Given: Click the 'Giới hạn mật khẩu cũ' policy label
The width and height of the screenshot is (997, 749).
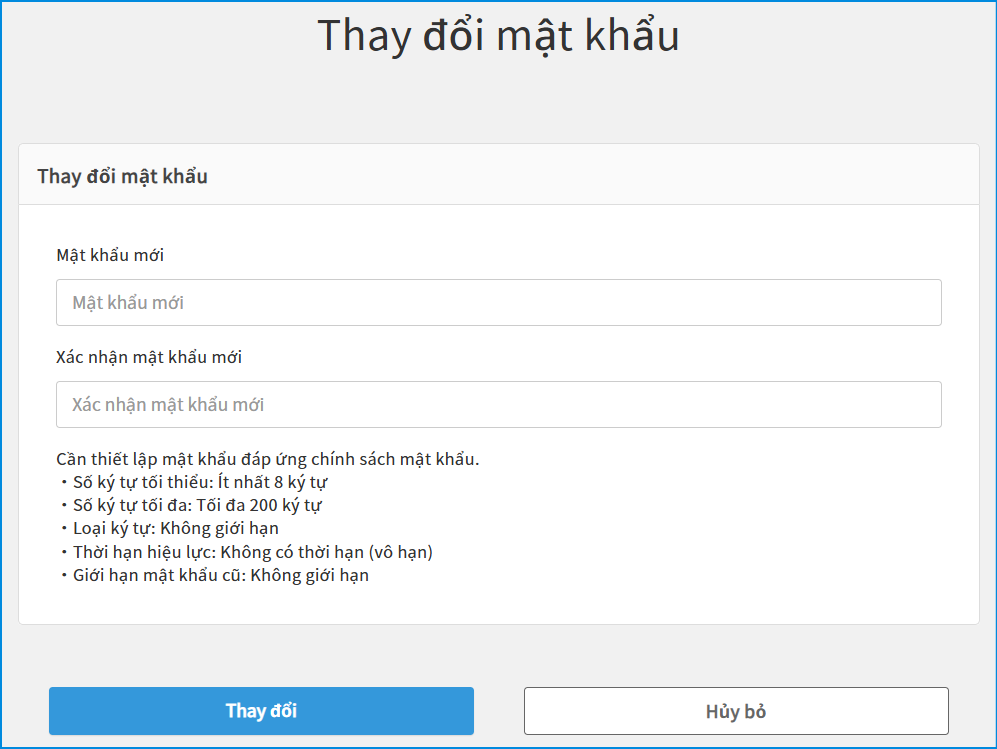Looking at the screenshot, I should coord(157,575).
